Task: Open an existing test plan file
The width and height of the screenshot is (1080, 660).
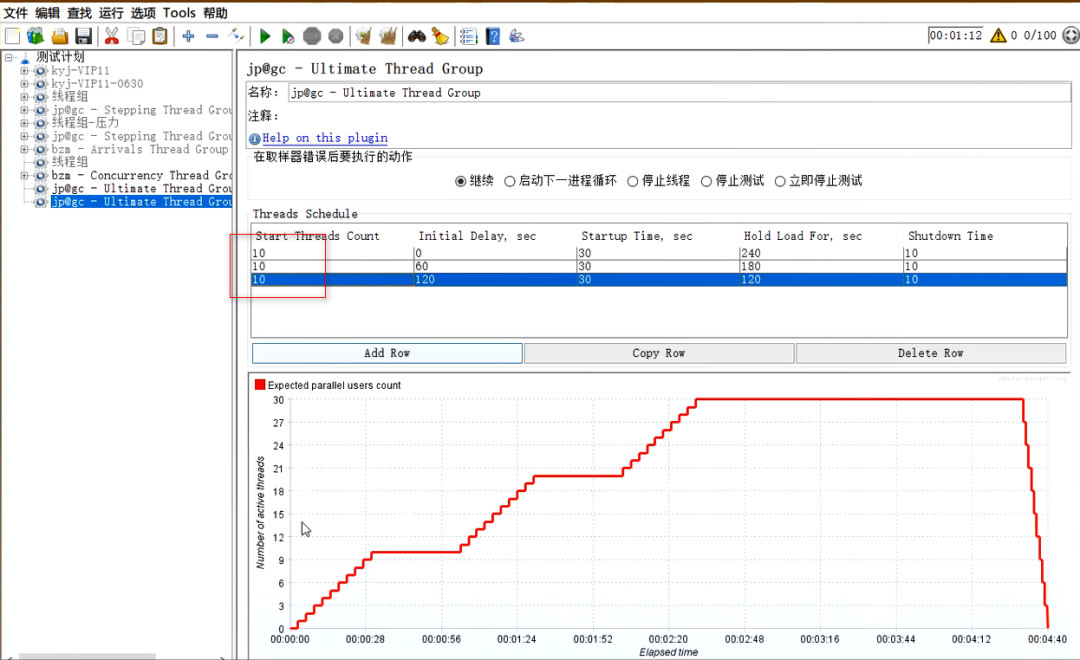Action: (x=60, y=36)
